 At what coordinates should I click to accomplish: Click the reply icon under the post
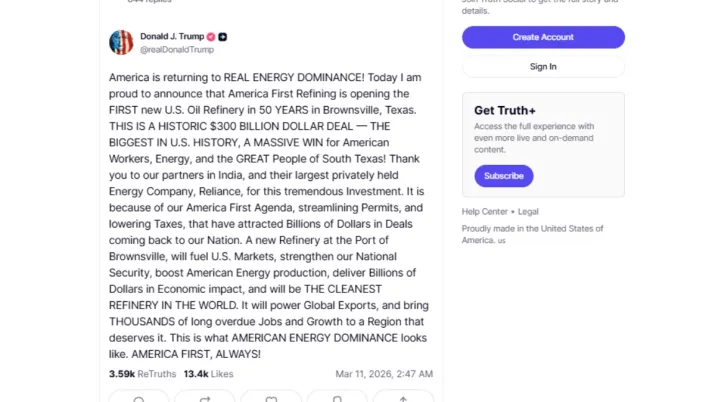(138, 399)
